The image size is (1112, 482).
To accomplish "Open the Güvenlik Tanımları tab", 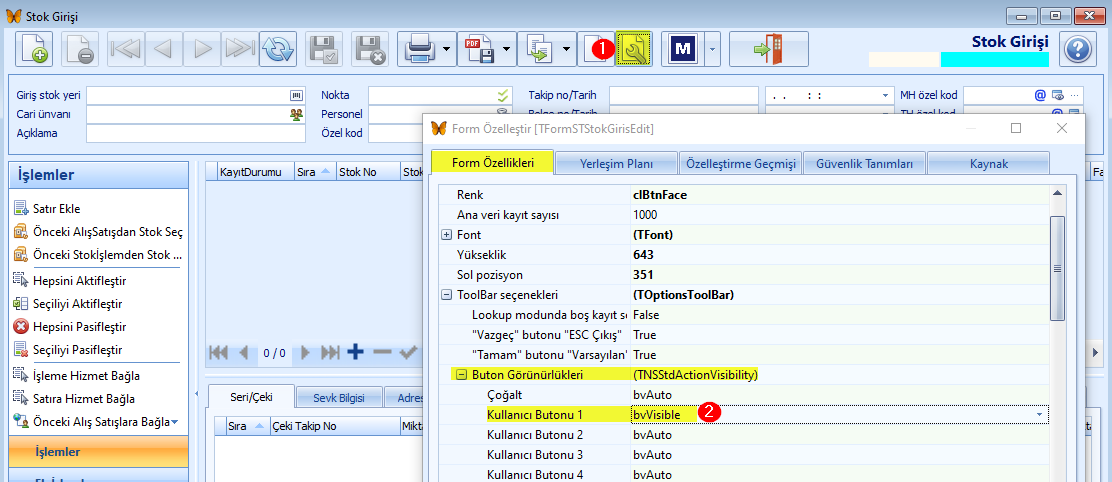I will point(864,164).
